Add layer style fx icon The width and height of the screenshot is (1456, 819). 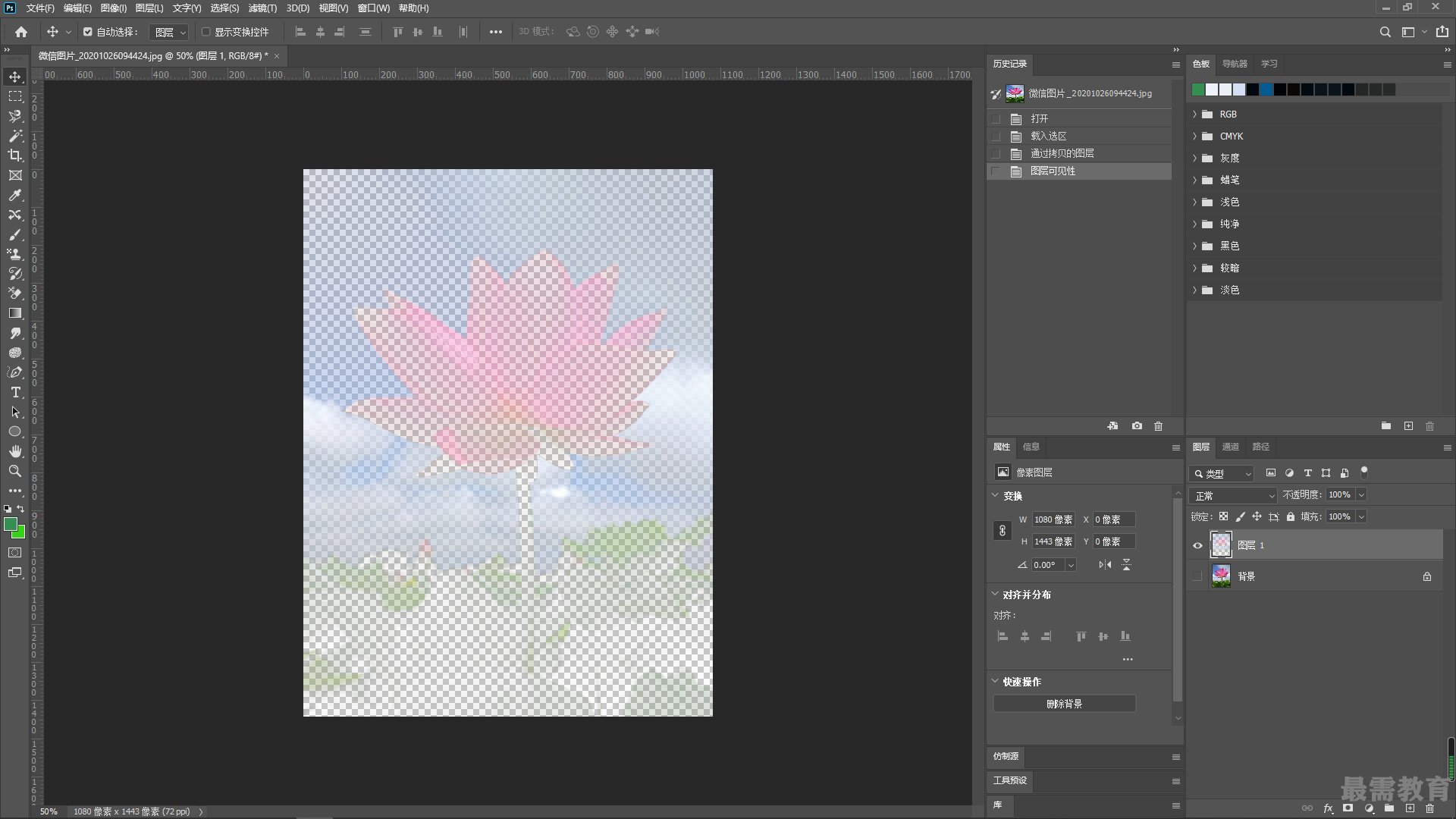tap(1328, 808)
